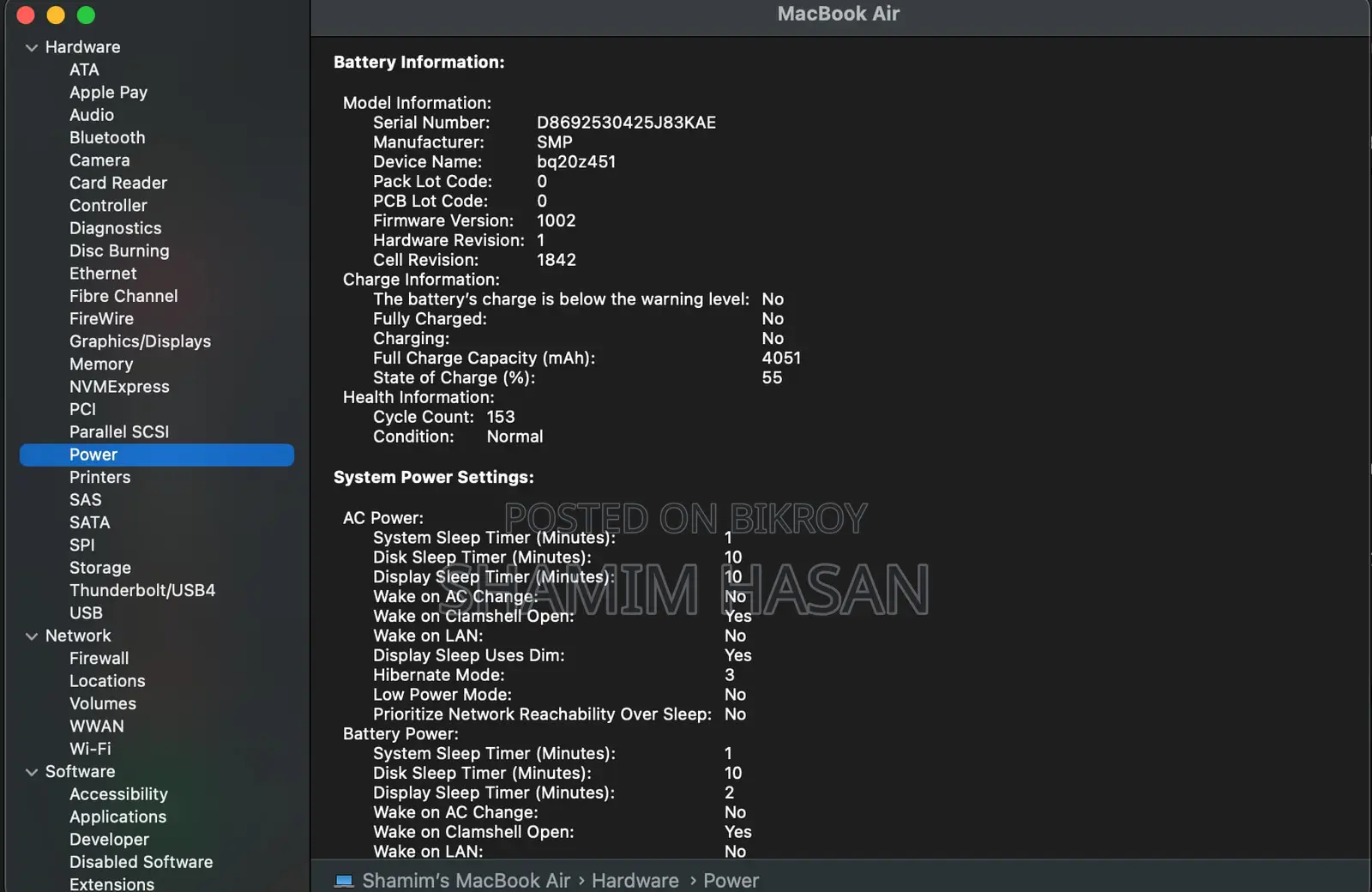
Task: Select ATA in the Hardware list
Action: (x=84, y=69)
